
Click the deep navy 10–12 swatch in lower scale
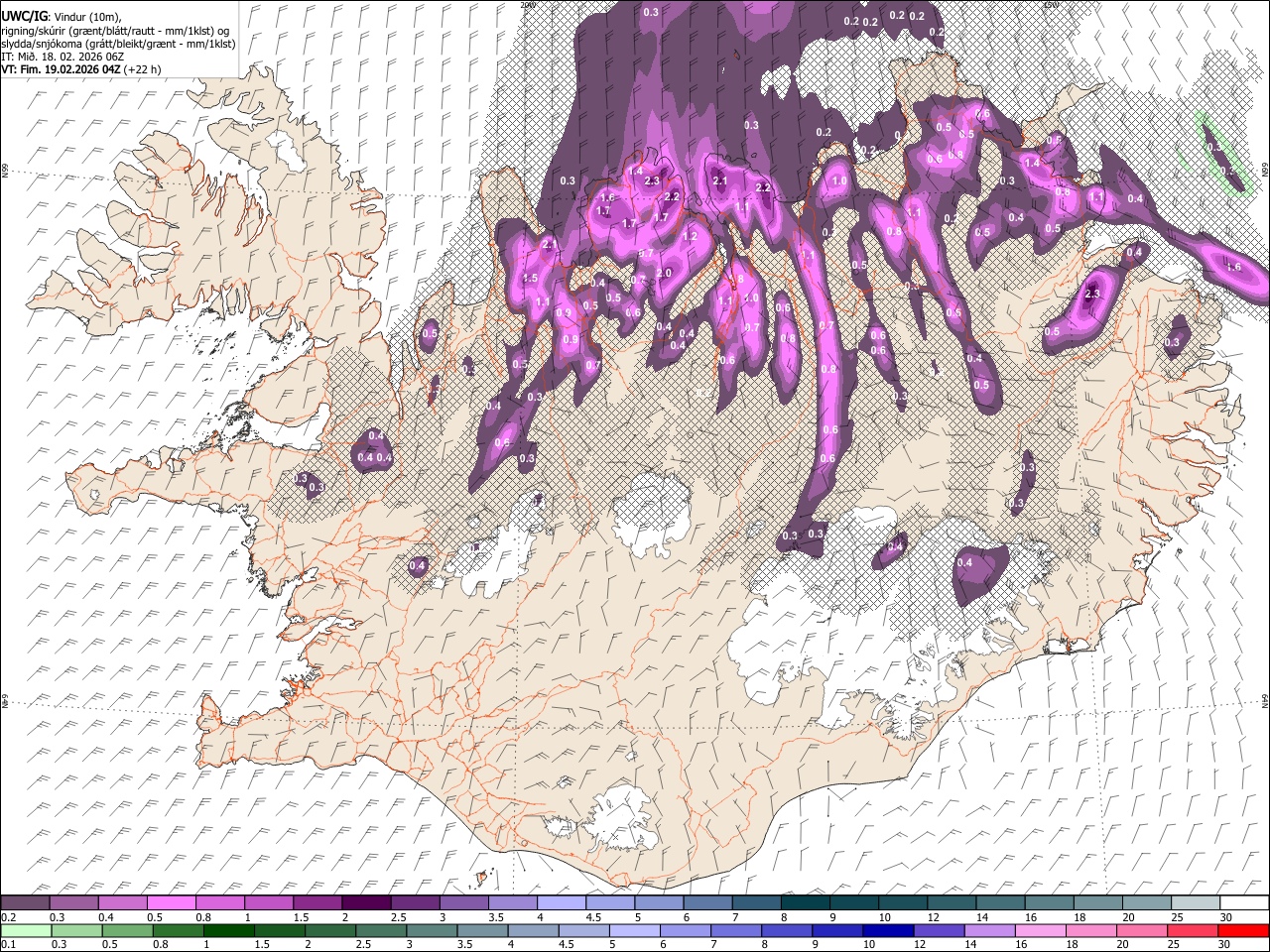point(889,930)
